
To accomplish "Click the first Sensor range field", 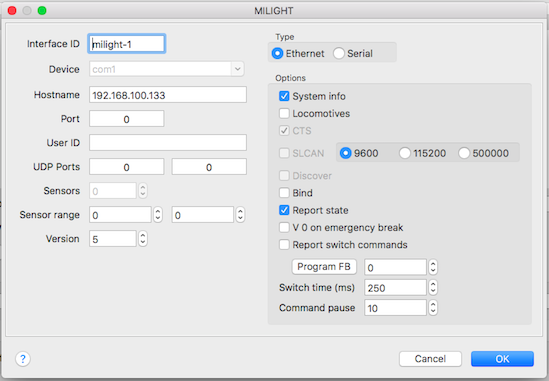I will point(120,215).
